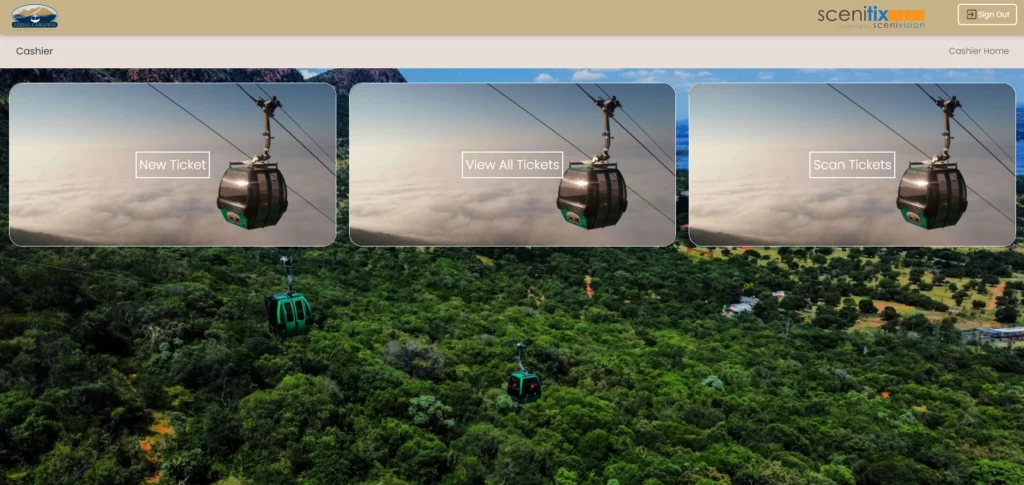
Task: Open the New Ticket label button
Action: click(172, 165)
